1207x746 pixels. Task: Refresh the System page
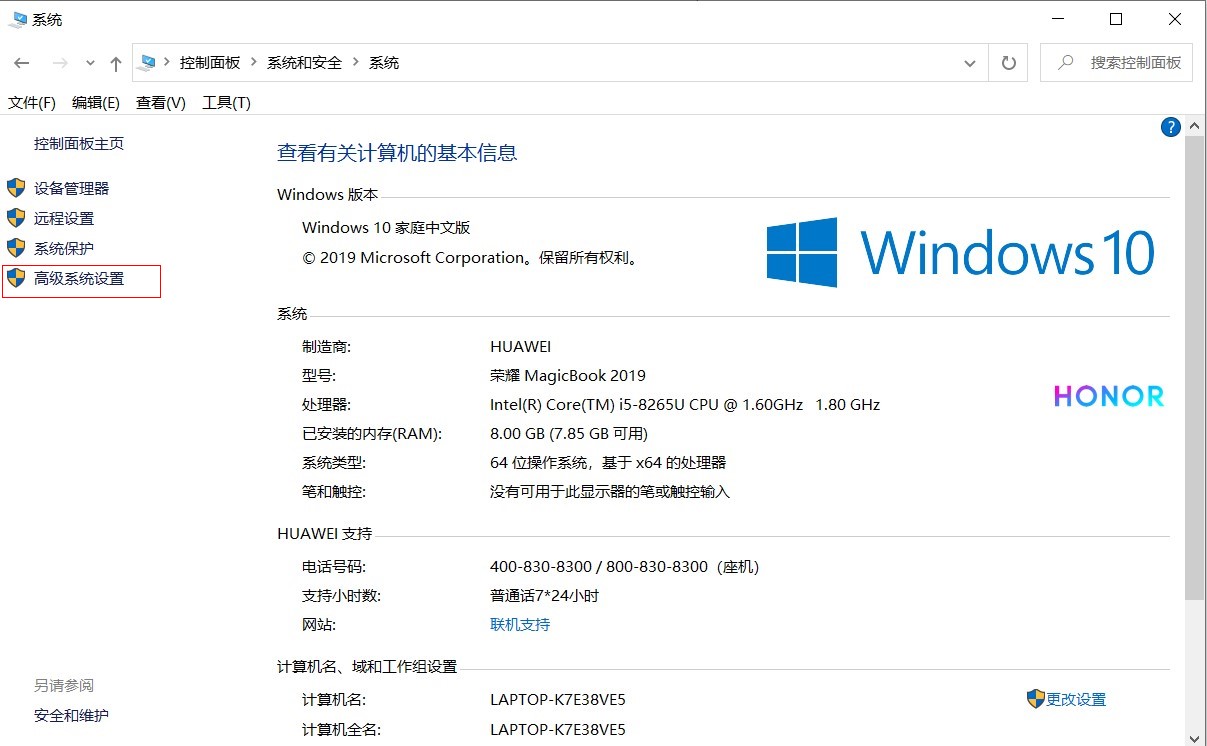pyautogui.click(x=1008, y=63)
